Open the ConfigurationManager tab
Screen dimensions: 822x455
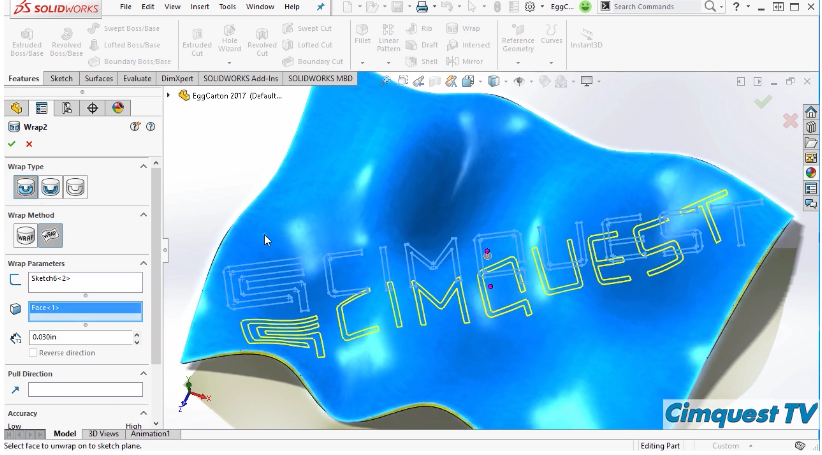[x=67, y=108]
